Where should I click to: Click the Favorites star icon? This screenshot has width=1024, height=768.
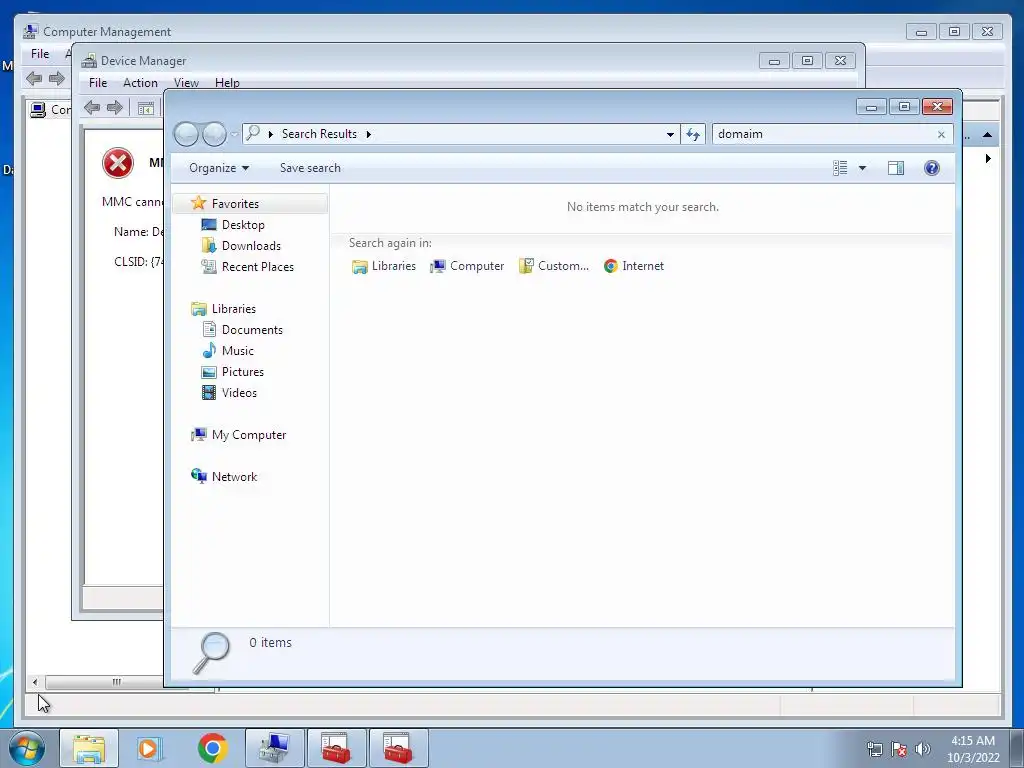199,203
